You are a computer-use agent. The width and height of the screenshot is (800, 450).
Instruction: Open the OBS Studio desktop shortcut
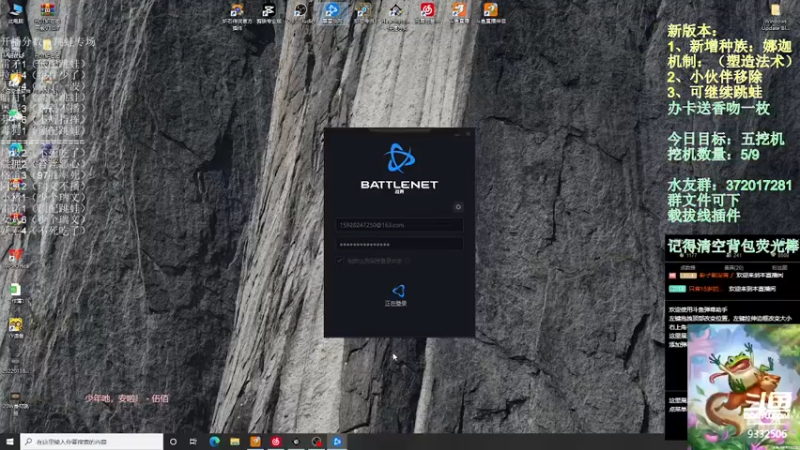(x=300, y=13)
